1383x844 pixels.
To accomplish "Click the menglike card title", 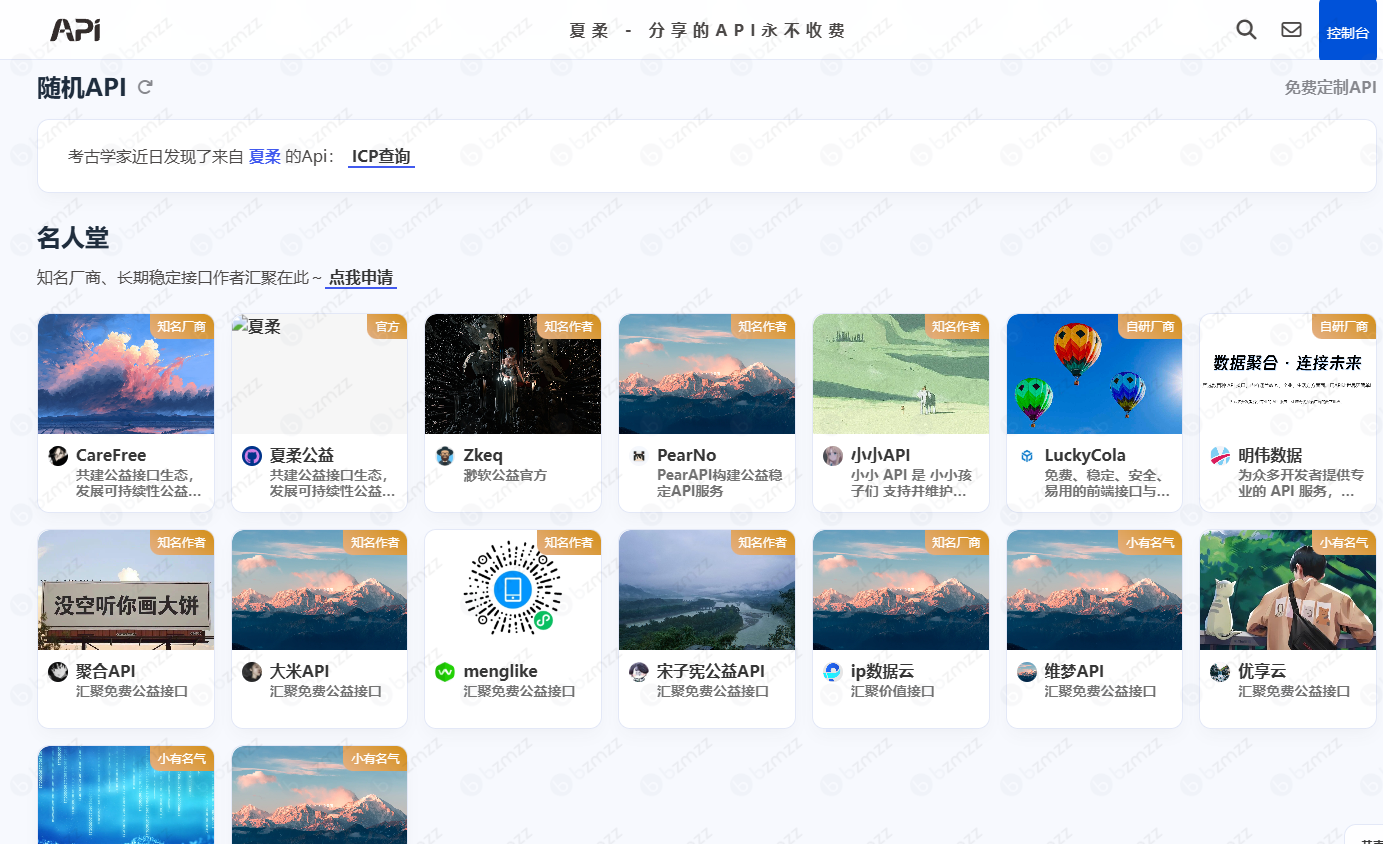I will tap(500, 671).
